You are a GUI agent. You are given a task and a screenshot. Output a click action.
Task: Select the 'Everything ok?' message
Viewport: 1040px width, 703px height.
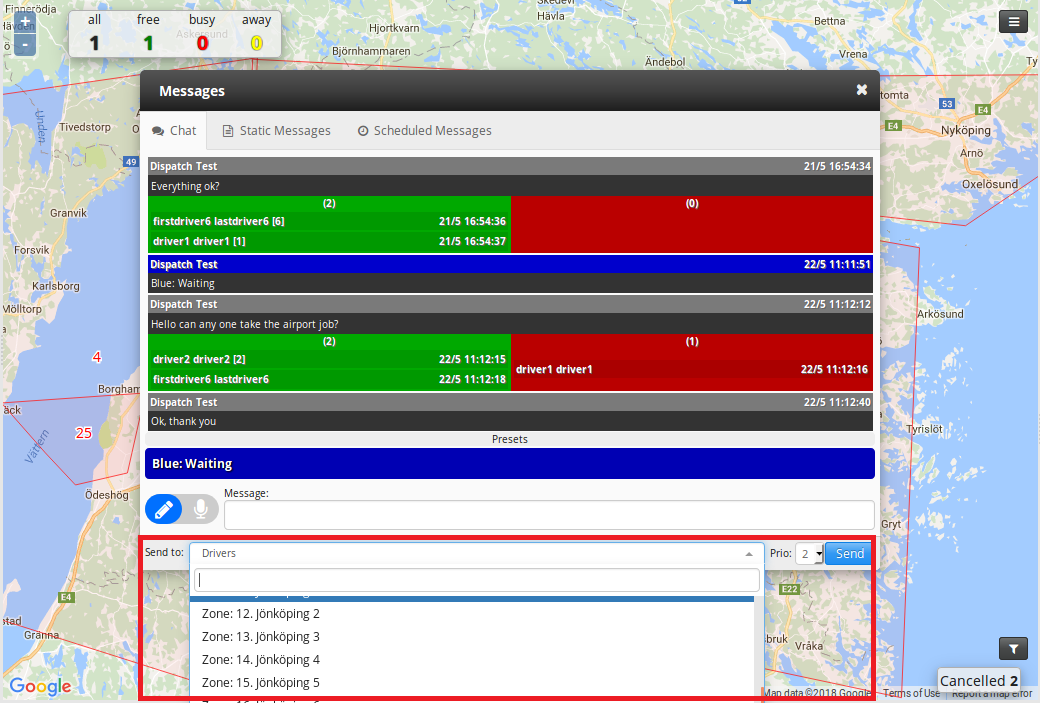[510, 186]
